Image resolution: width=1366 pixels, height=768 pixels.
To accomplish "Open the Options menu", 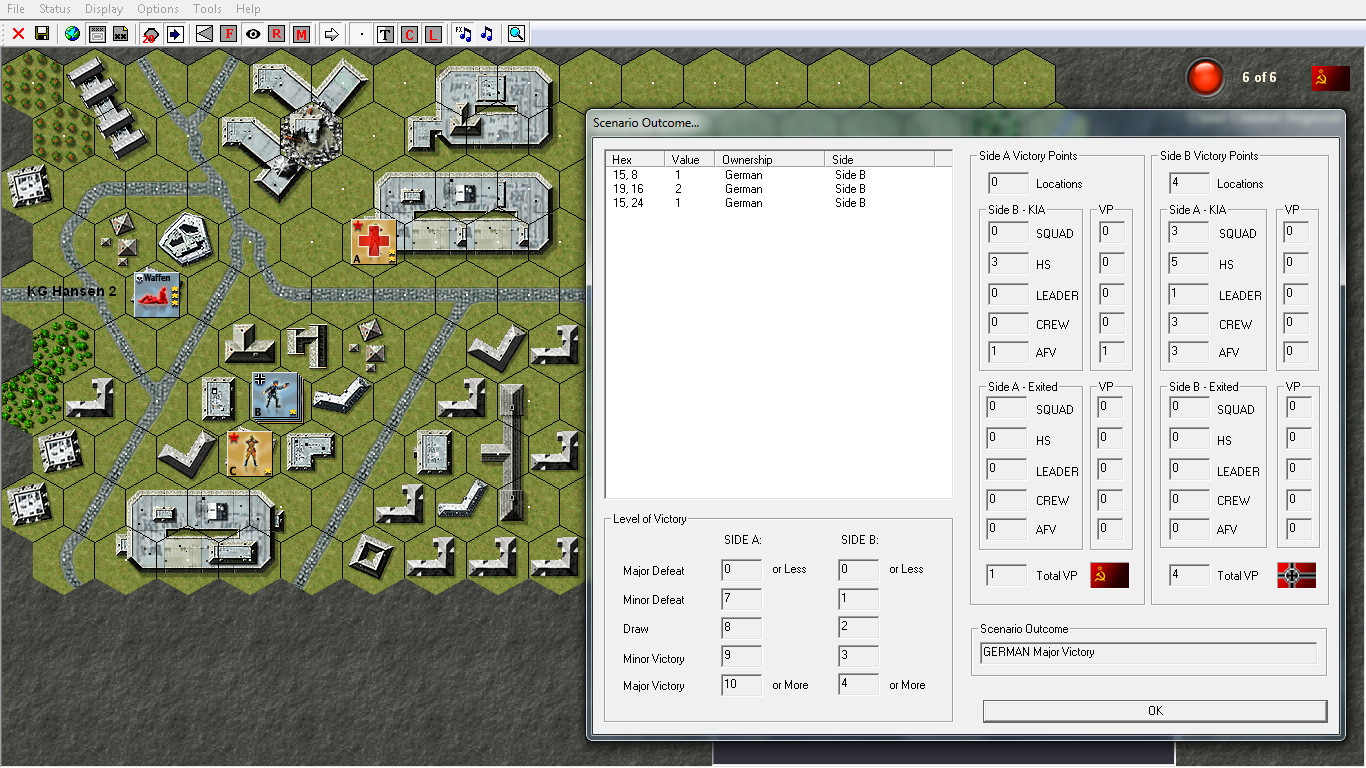I will [x=158, y=9].
